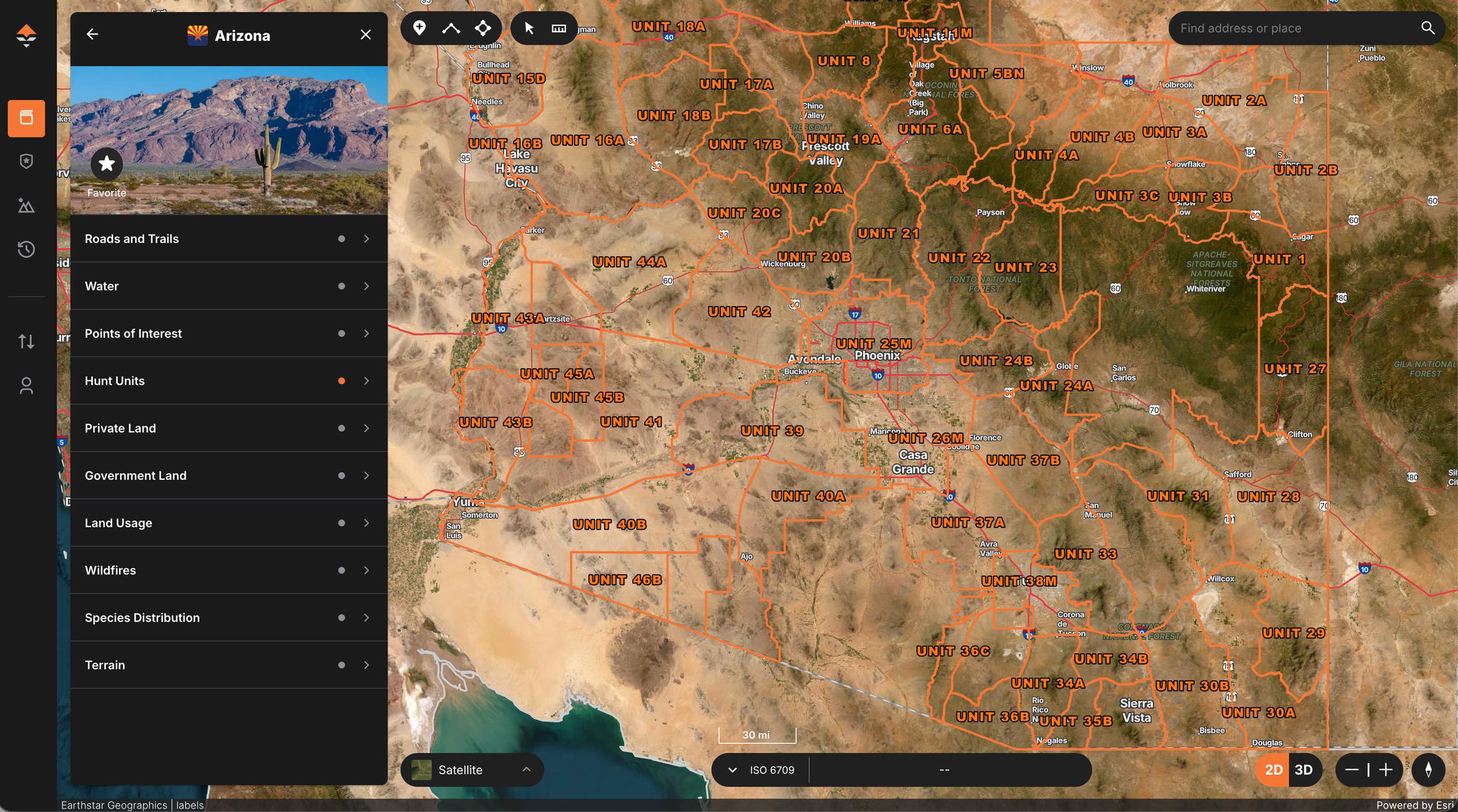This screenshot has width=1458, height=812.
Task: Open the Layers panel icon in sidebar
Action: point(26,118)
